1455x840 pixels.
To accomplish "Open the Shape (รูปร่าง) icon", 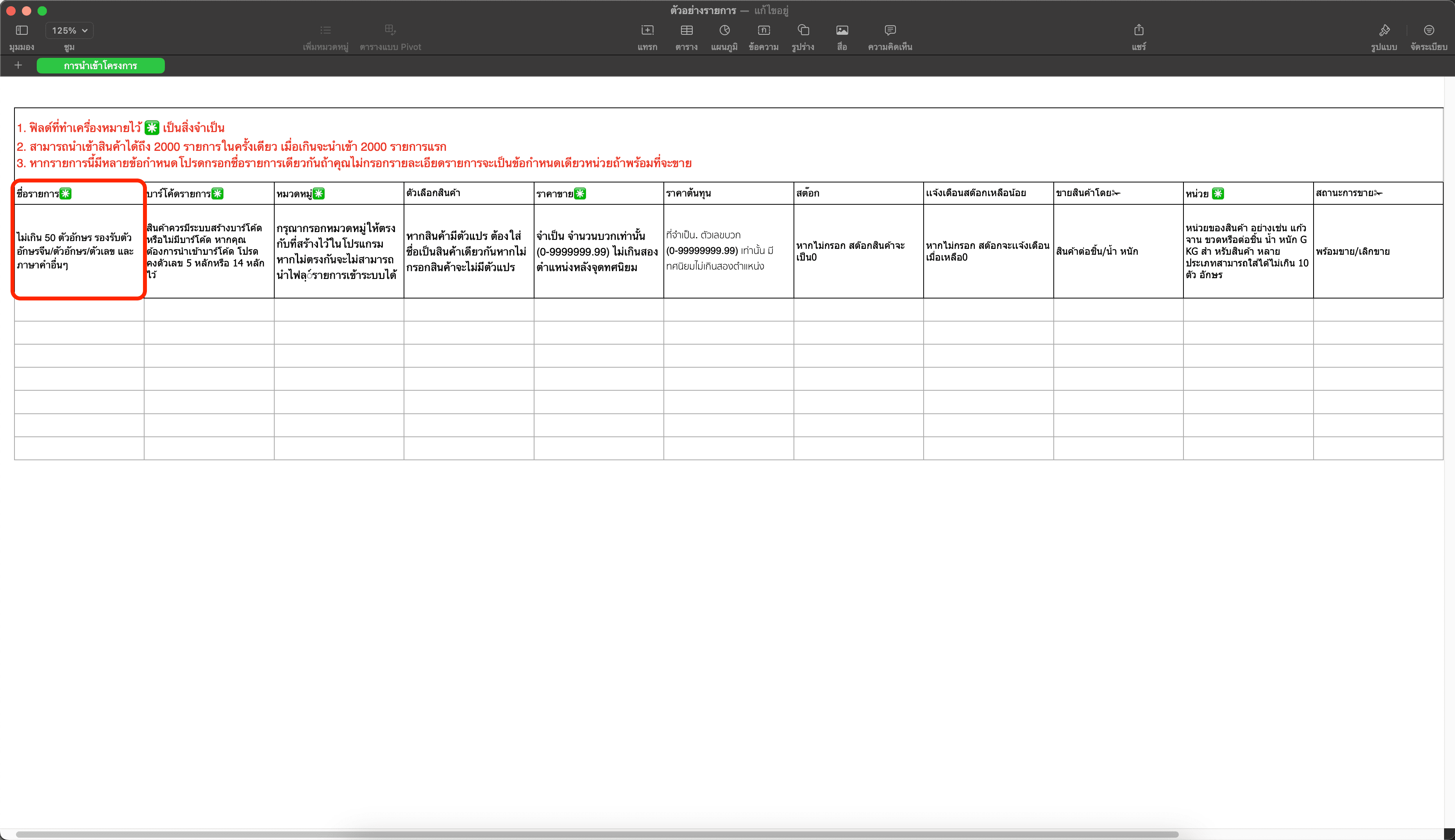I will pyautogui.click(x=803, y=30).
